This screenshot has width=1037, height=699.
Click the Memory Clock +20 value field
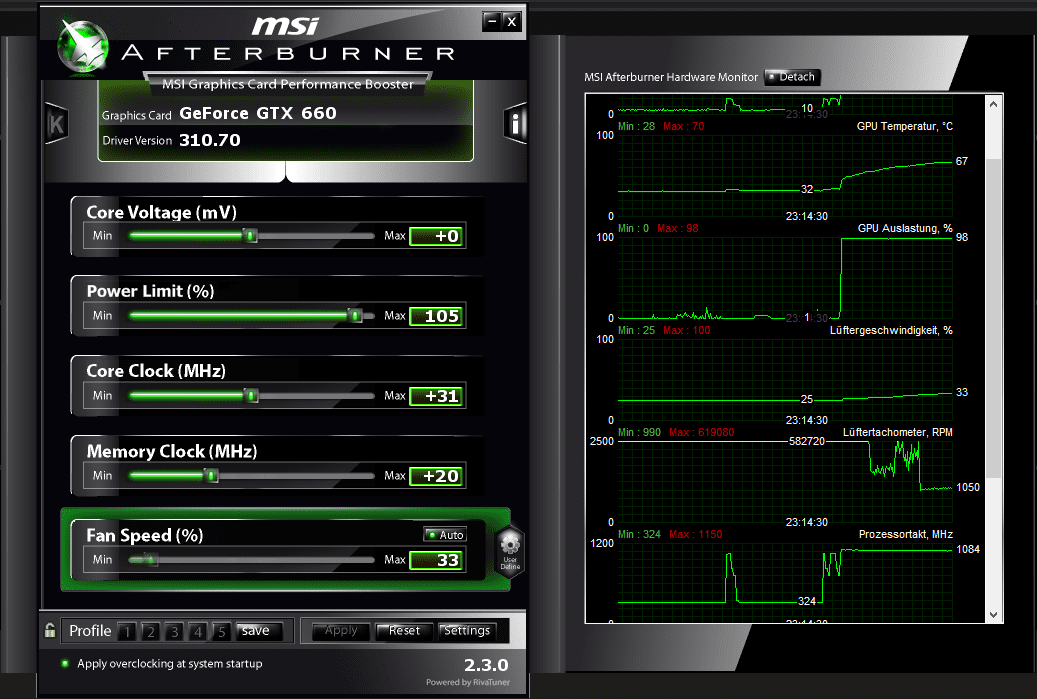point(437,476)
